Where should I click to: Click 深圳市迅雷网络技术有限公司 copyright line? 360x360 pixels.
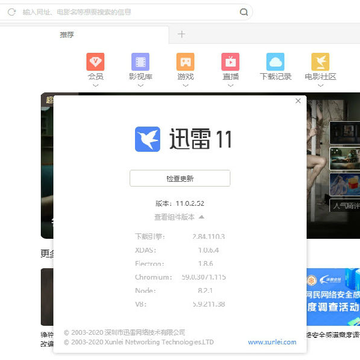[x=124, y=332]
